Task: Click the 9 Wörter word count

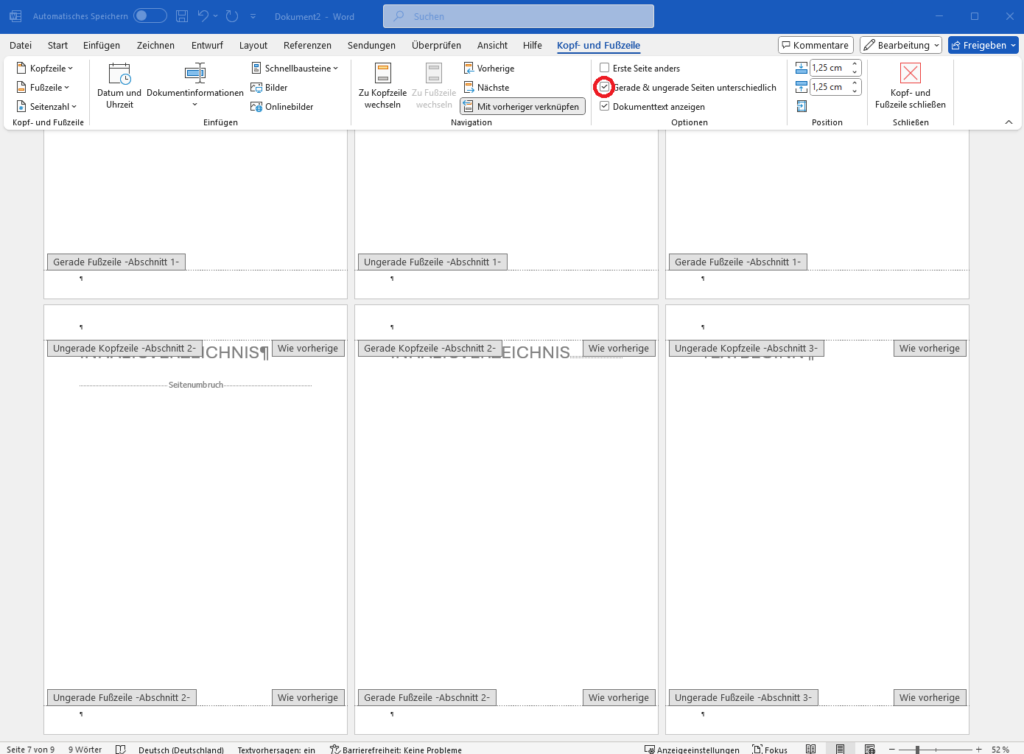Action: [x=85, y=749]
